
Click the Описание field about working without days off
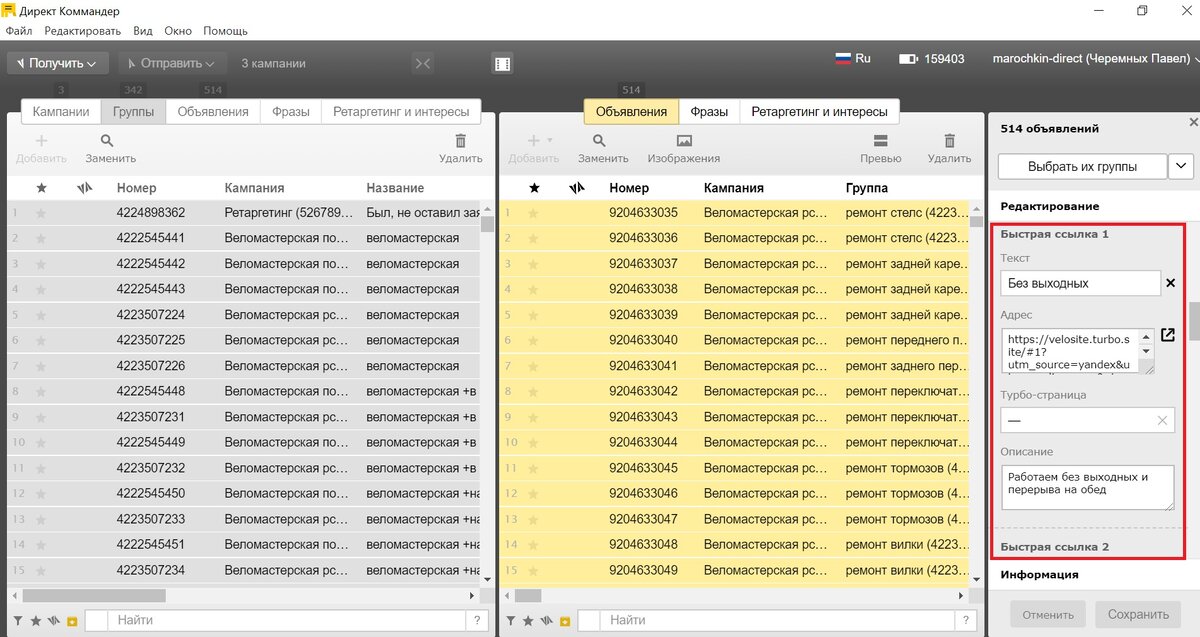click(x=1088, y=489)
